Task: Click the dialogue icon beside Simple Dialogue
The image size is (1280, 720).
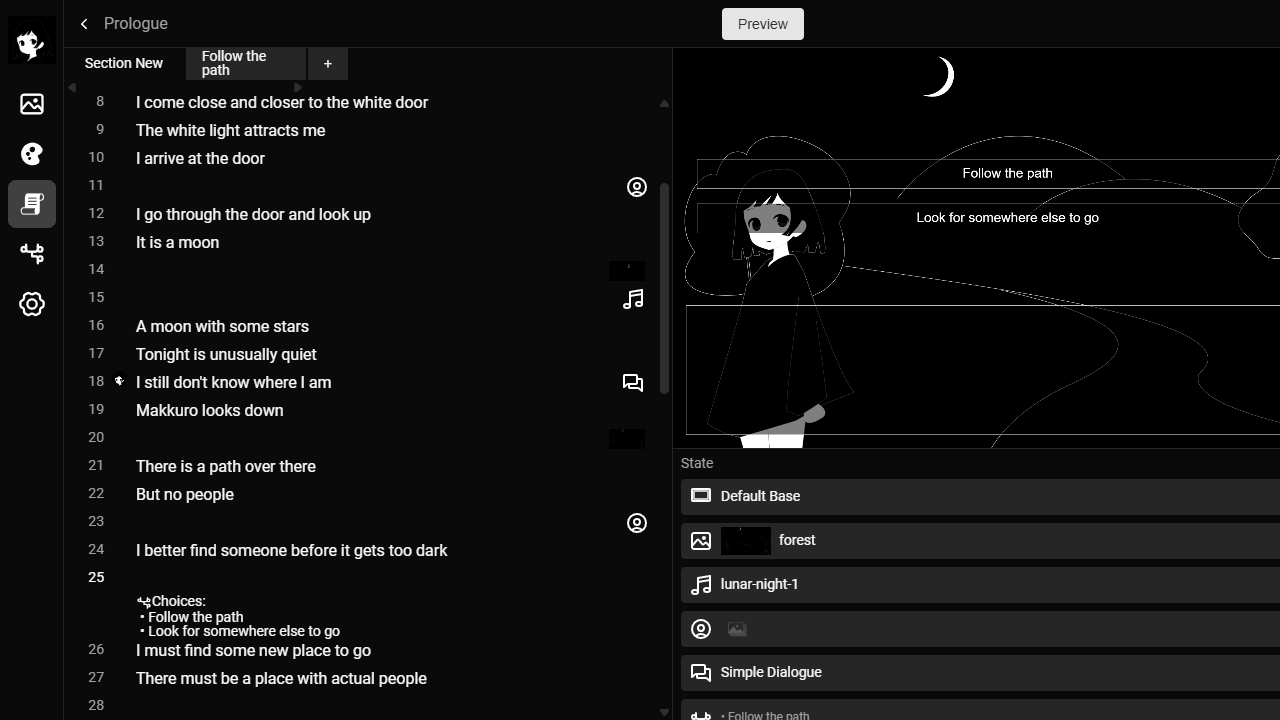Action: click(701, 673)
